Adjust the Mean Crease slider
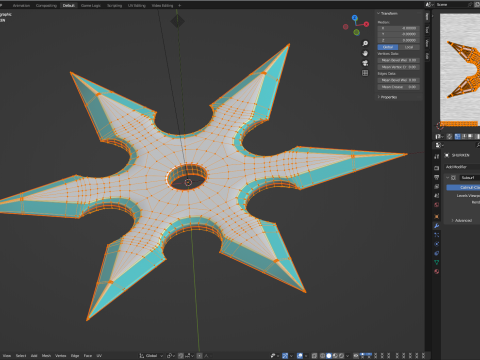This screenshot has height=360, width=480. coord(398,87)
